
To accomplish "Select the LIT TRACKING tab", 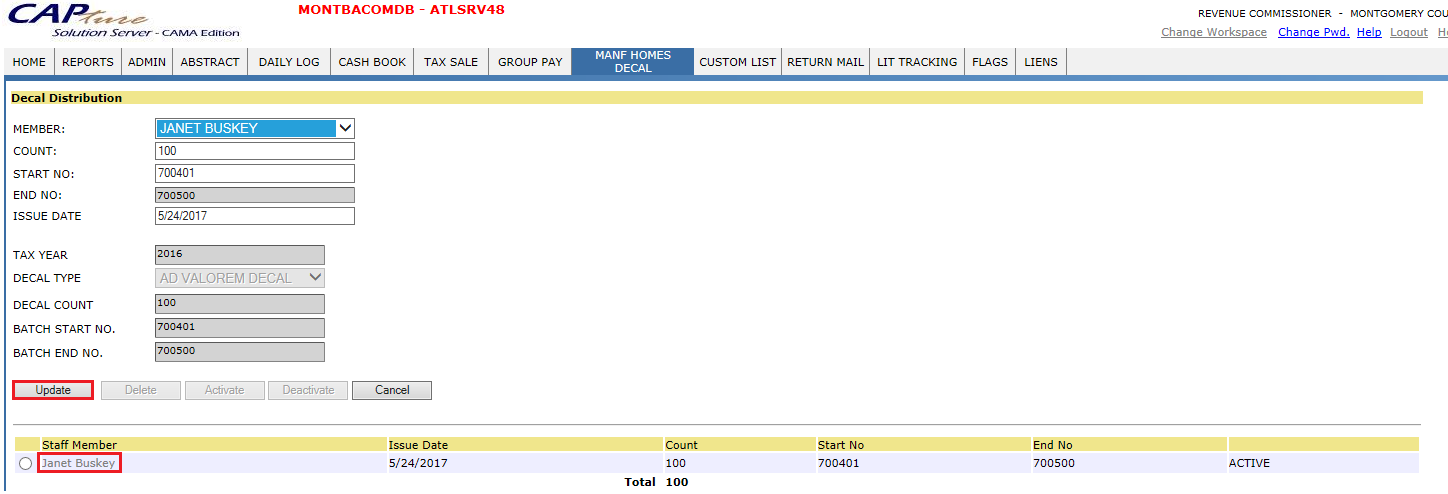I will (916, 62).
